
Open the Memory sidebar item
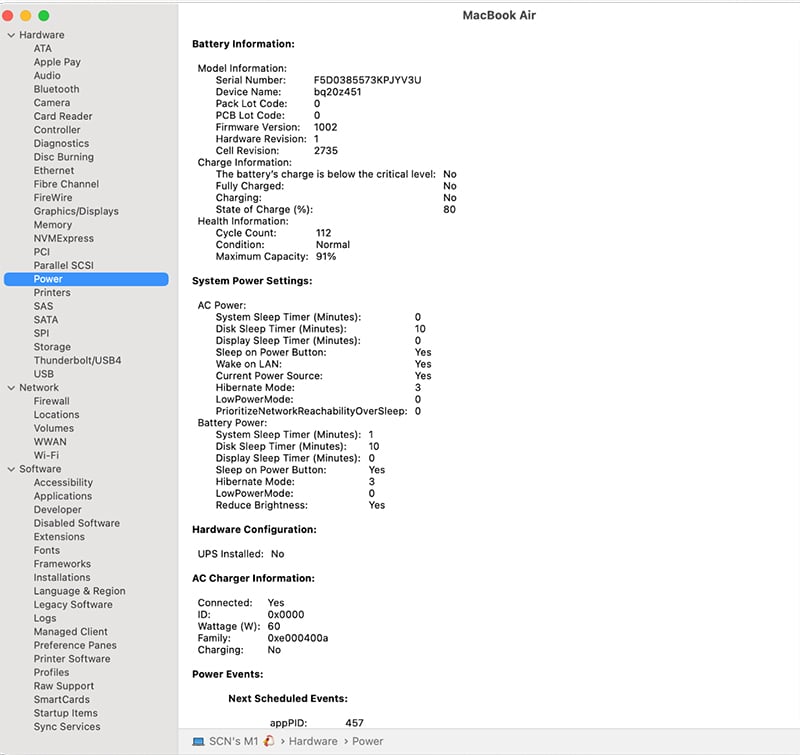point(53,225)
